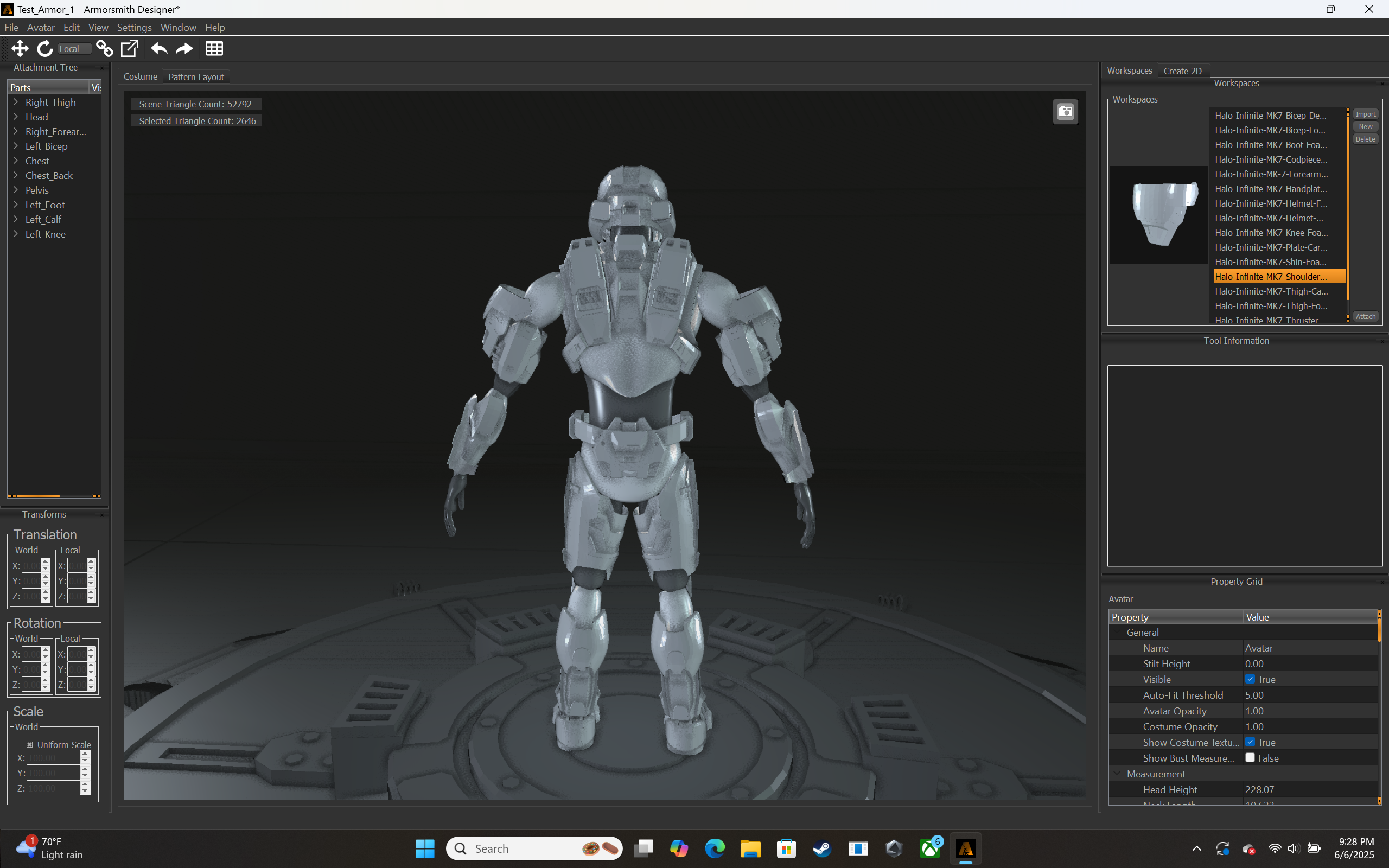Viewport: 1389px width, 868px height.
Task: Close the Property Grid panel
Action: coord(1382,582)
